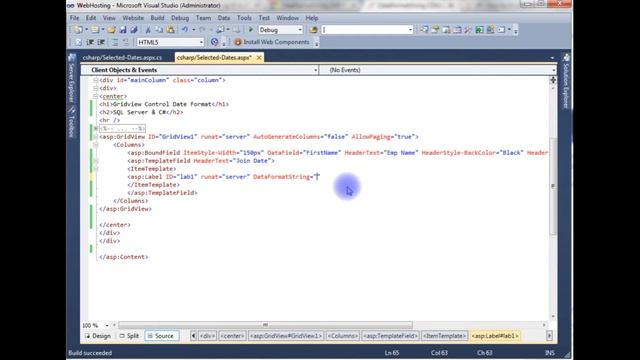Open the Properties Window toolbar icon

[435, 30]
